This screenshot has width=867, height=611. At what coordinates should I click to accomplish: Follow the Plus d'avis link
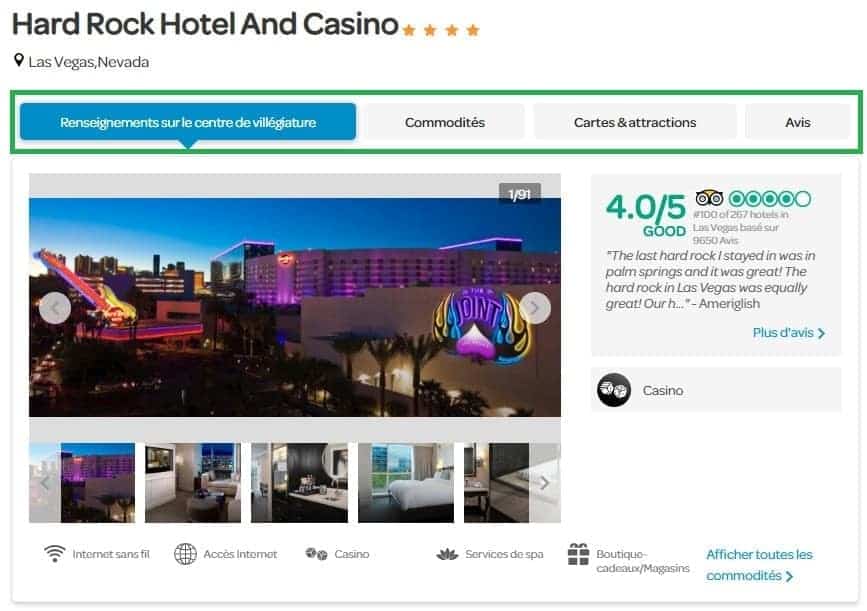(789, 333)
